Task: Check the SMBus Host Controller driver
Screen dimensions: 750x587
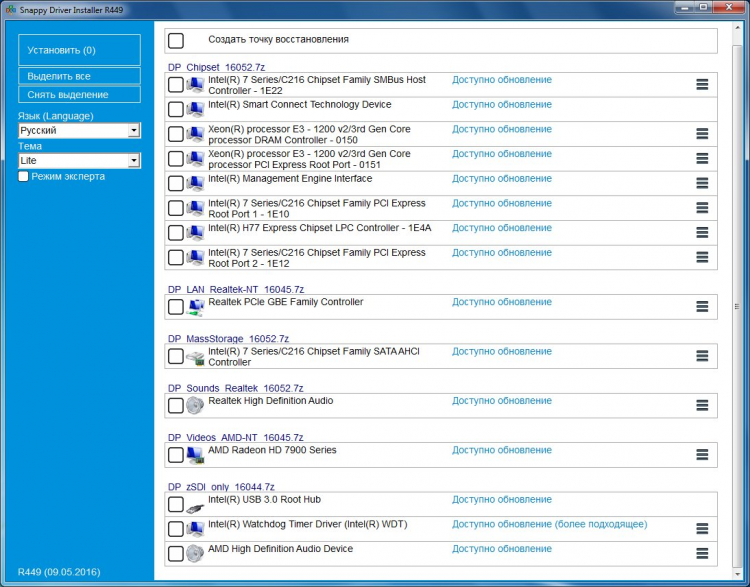Action: coord(176,85)
